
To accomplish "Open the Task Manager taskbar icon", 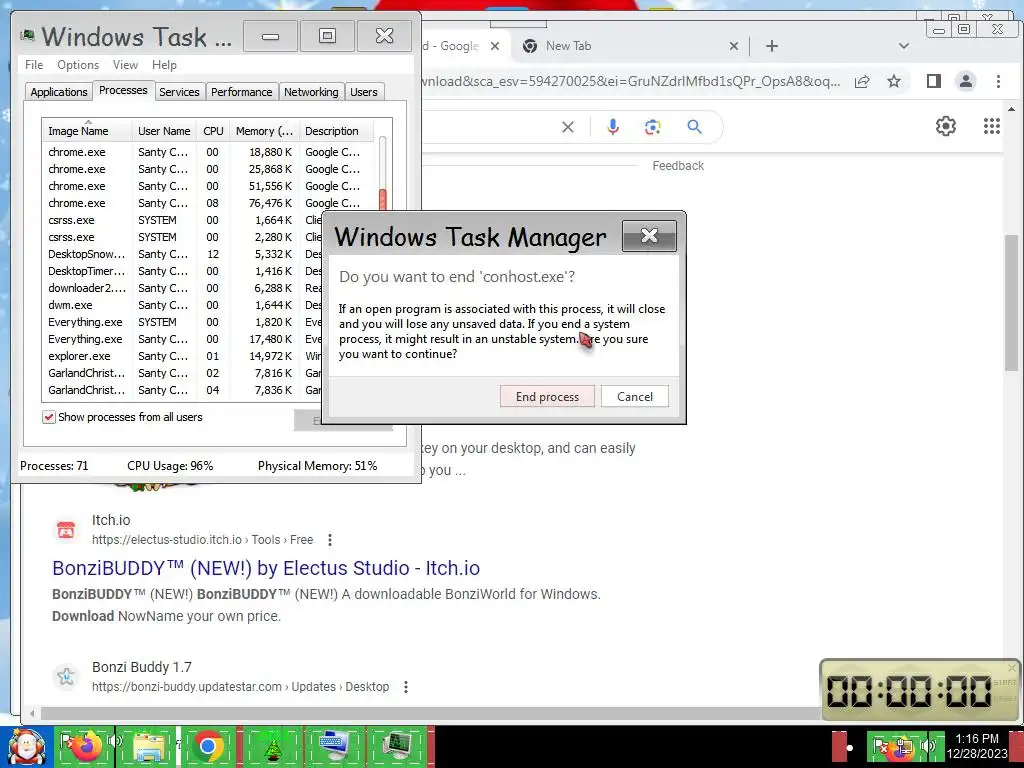I will 397,746.
